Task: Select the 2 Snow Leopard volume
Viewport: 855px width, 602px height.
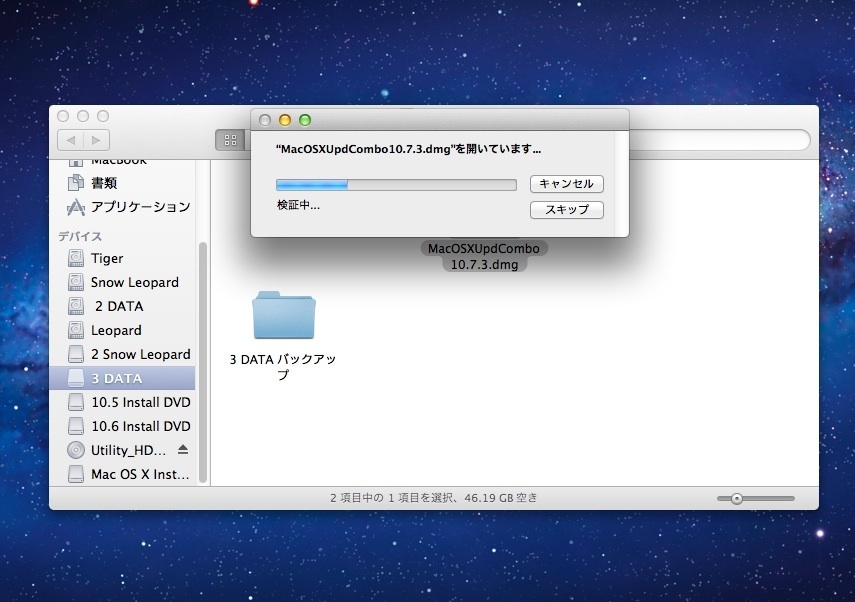Action: coord(122,354)
